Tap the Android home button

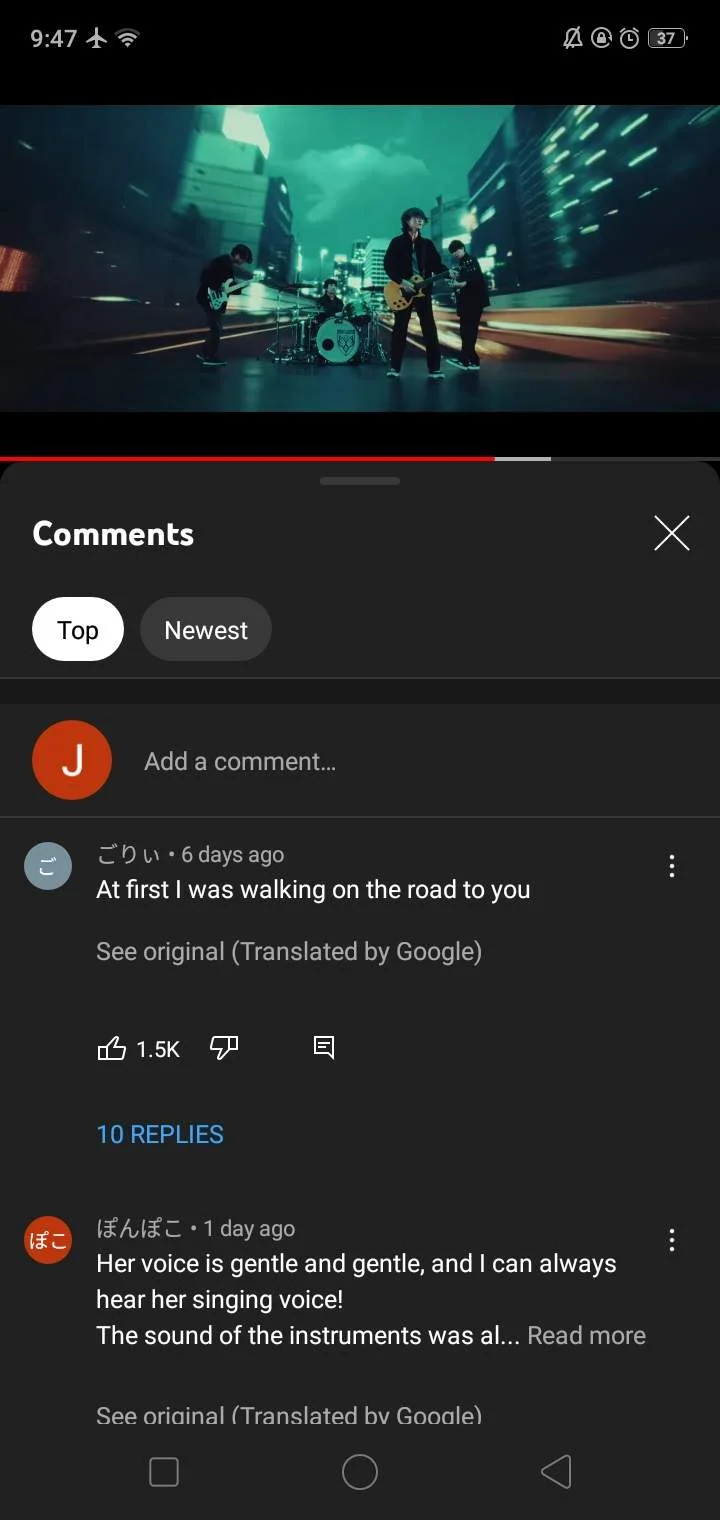click(x=360, y=1472)
